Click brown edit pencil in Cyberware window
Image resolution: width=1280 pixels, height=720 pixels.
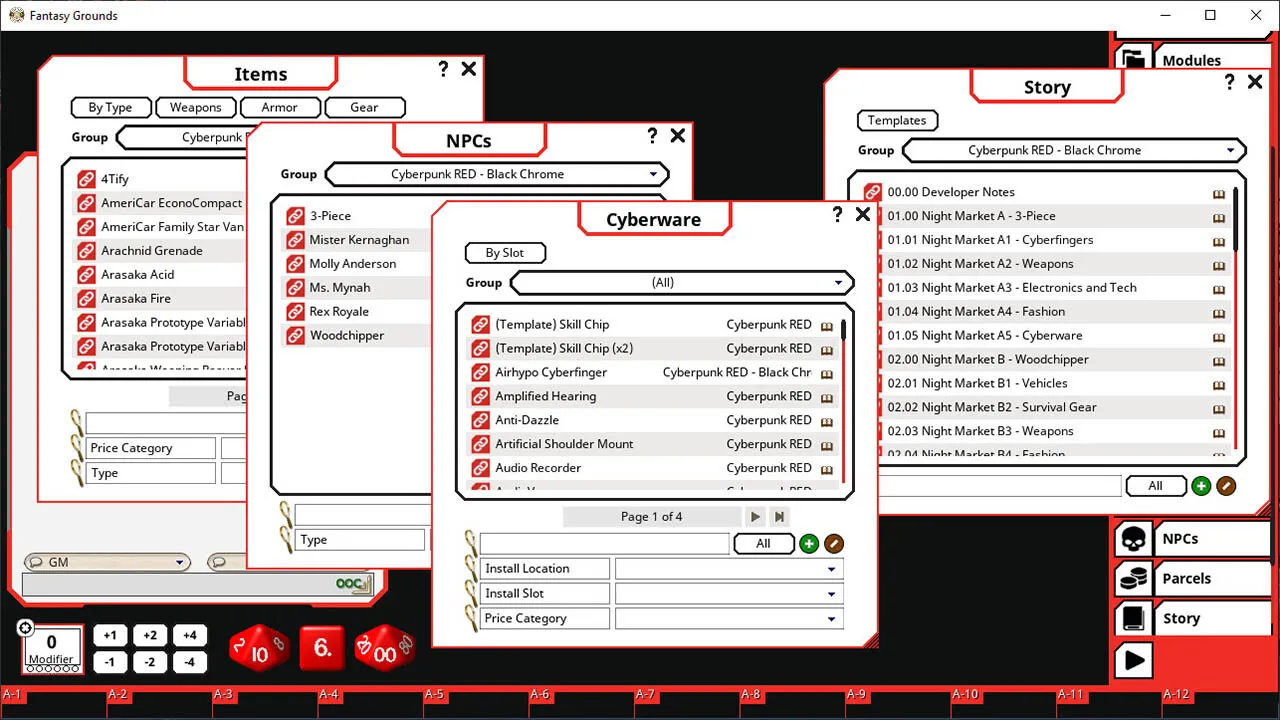coord(834,544)
